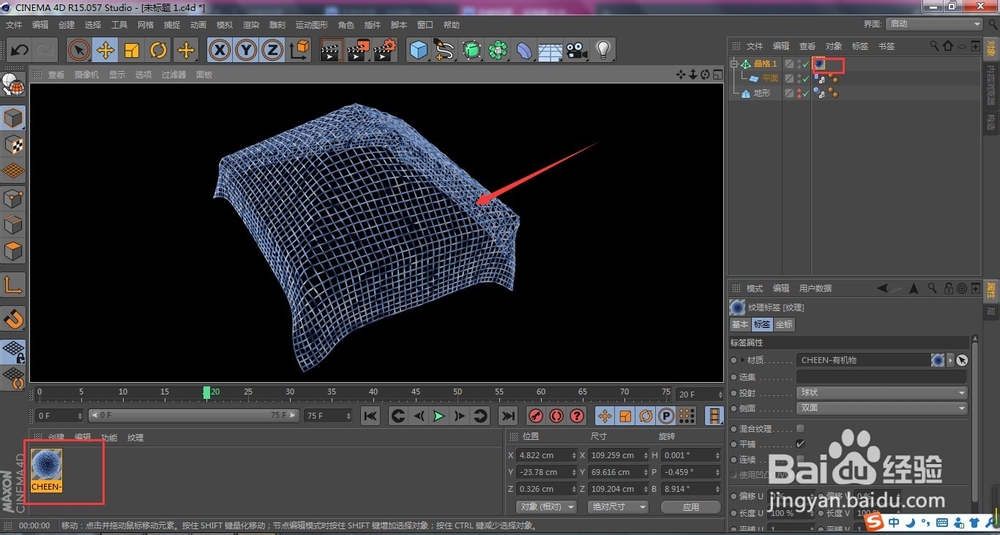Toggle the Enable Snap magnet icon
Screen dimensions: 1000x535
pos(13,318)
